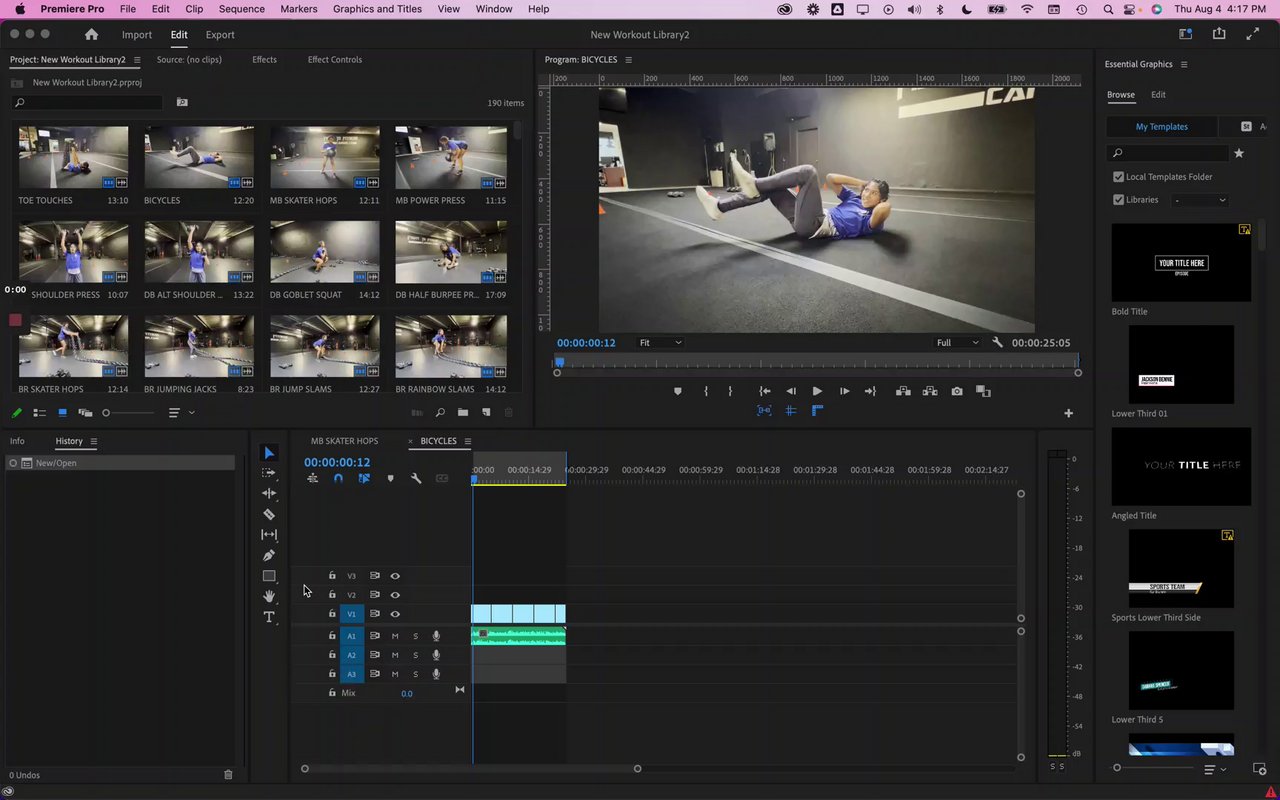This screenshot has width=1280, height=800.
Task: Click the Play button in Program Monitor
Action: point(817,391)
